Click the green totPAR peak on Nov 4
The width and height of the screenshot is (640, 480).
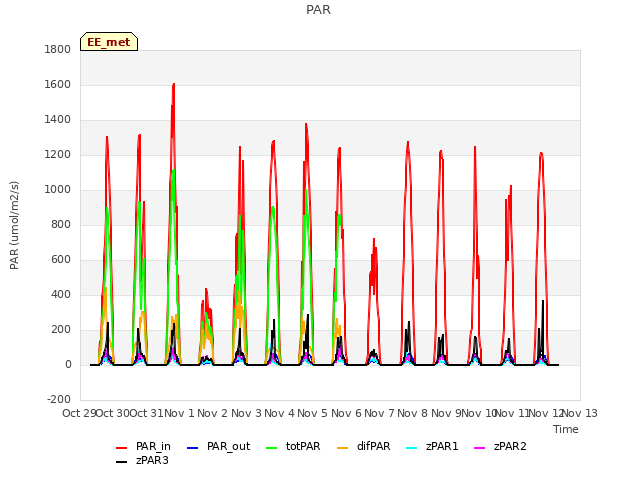pos(306,190)
